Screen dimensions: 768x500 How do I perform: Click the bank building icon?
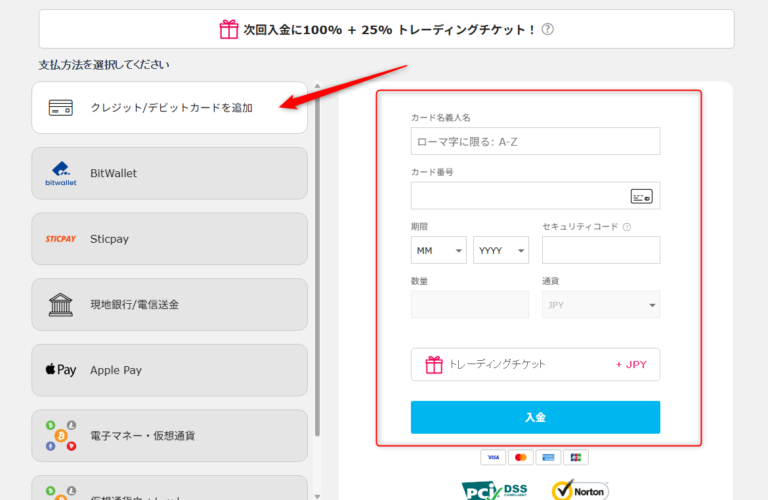click(61, 305)
